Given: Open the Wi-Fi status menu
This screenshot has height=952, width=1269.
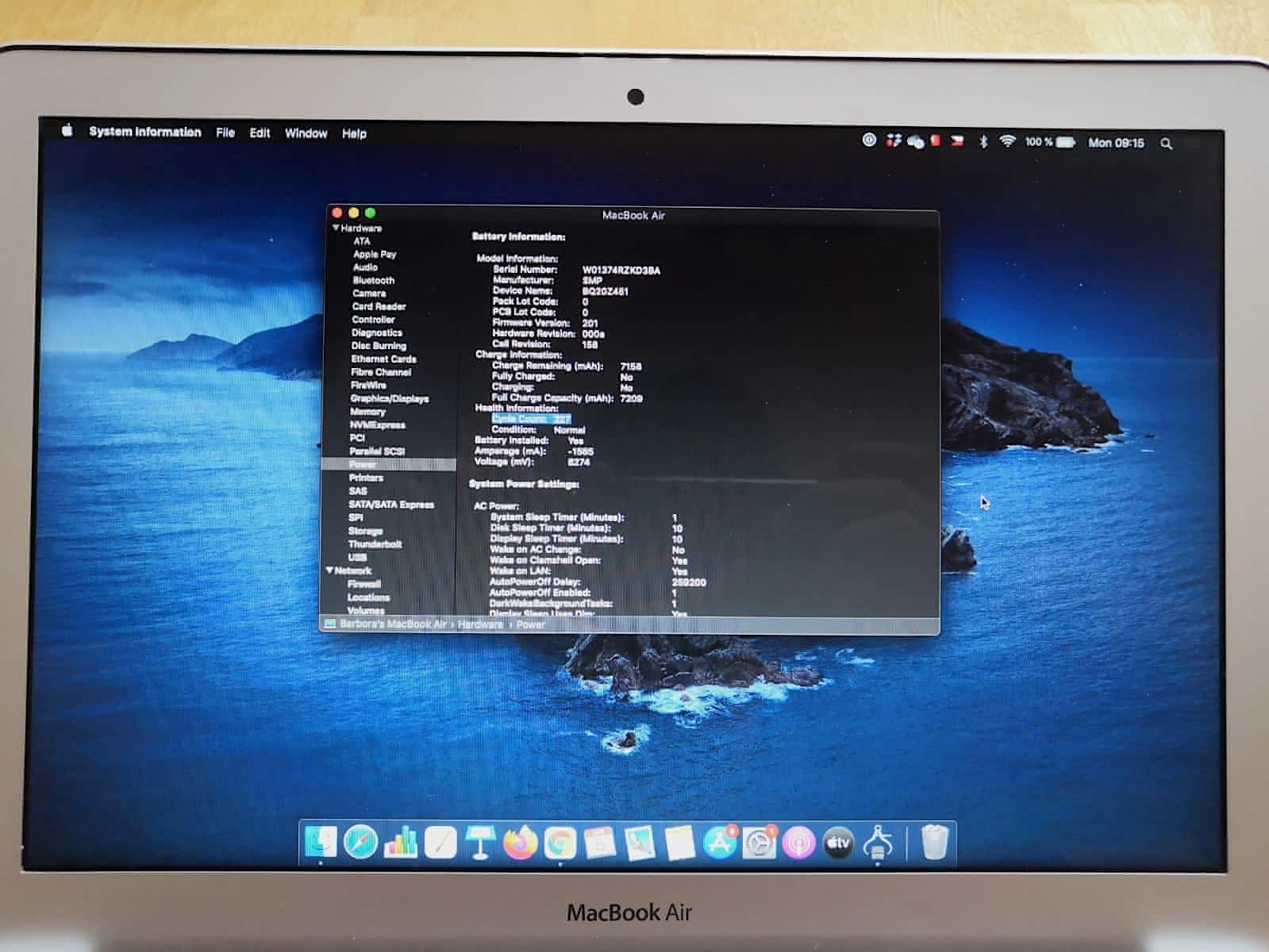Looking at the screenshot, I should coord(1008,141).
